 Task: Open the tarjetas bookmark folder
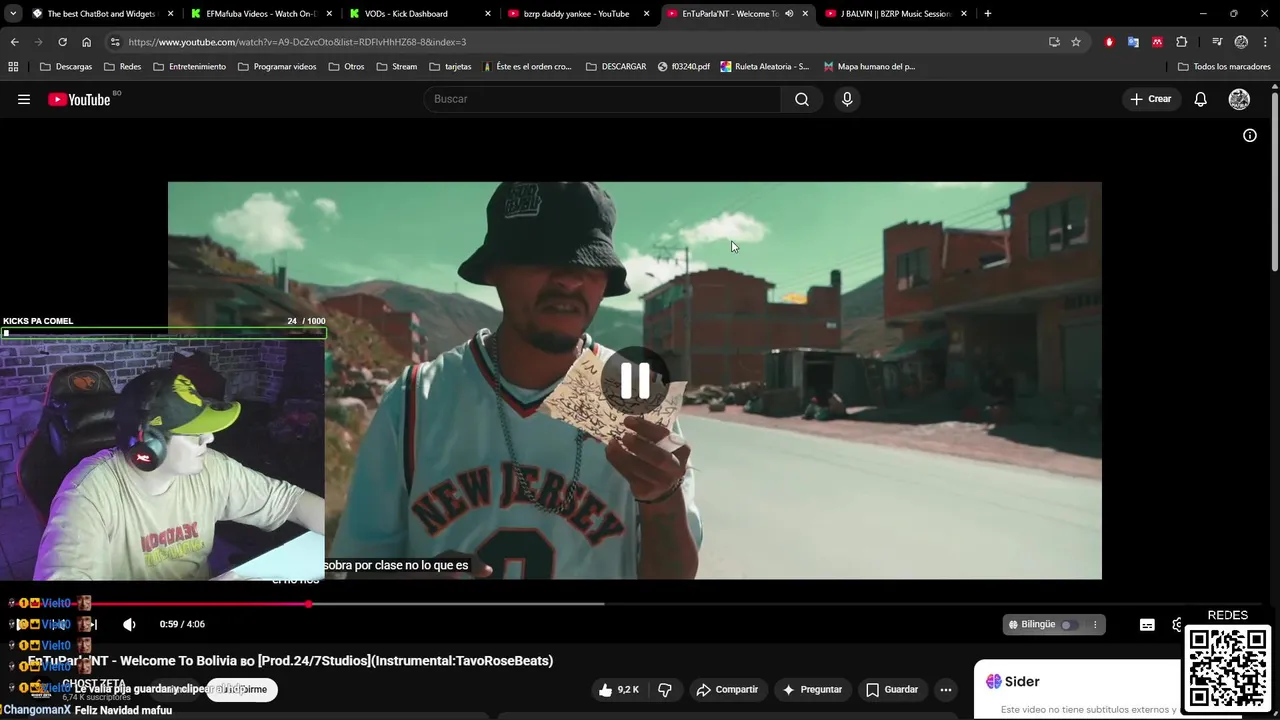(450, 67)
